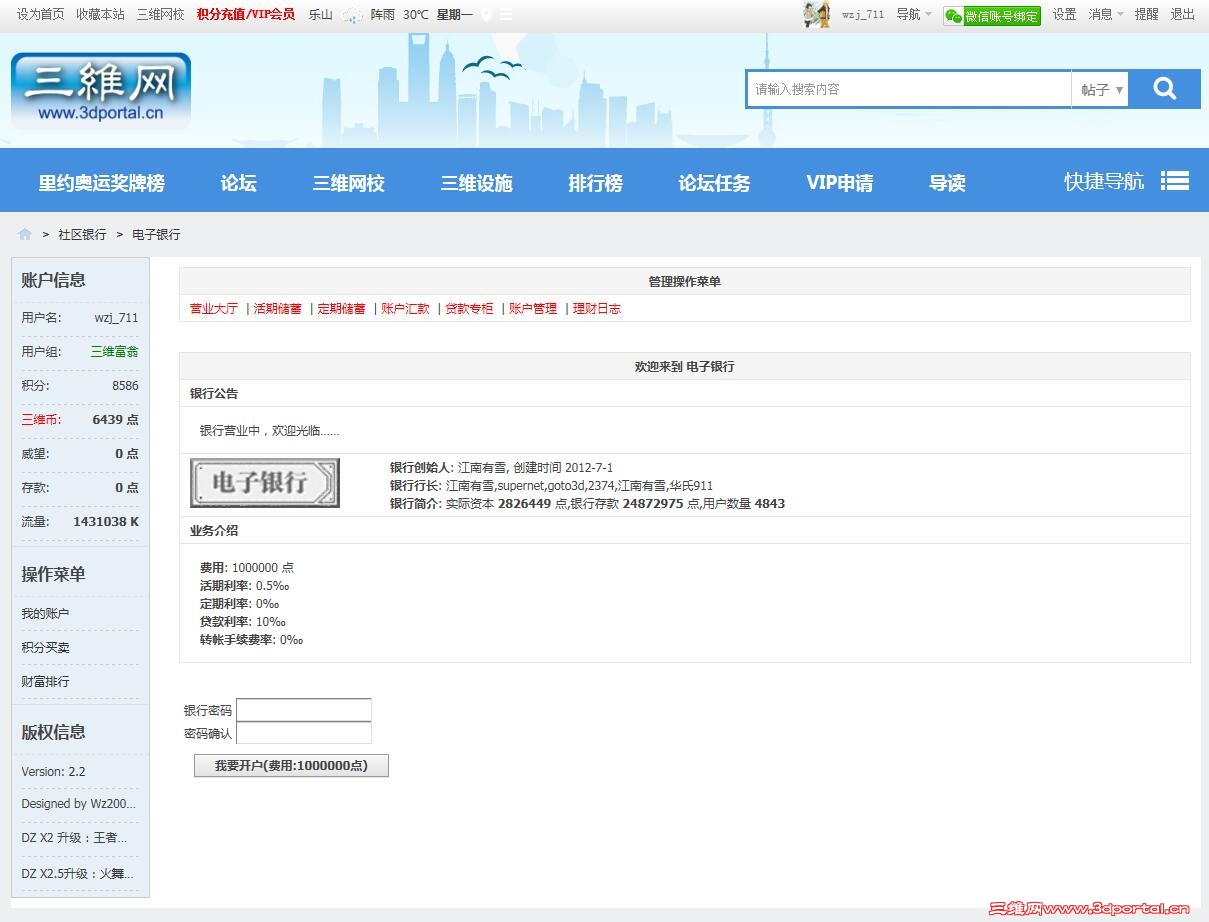1209x922 pixels.
Task: Click the magnifier search icon
Action: tap(1163, 88)
